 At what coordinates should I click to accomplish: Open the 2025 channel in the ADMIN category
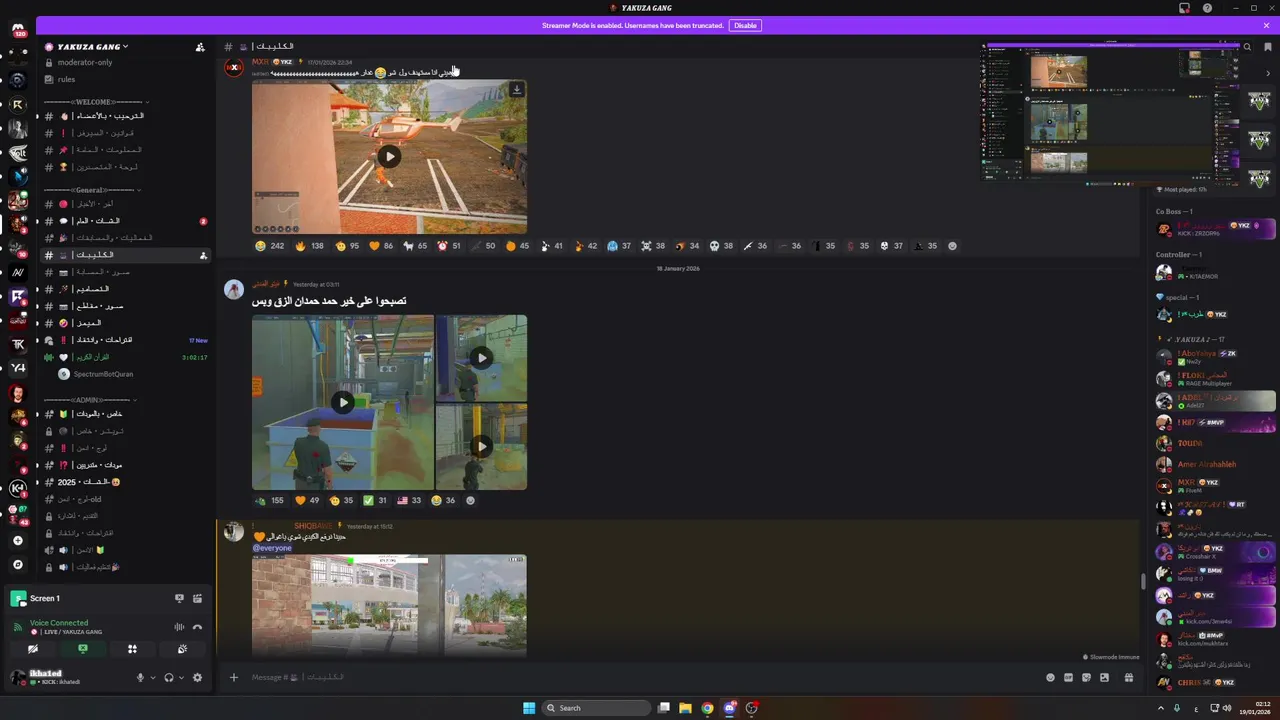[124, 482]
